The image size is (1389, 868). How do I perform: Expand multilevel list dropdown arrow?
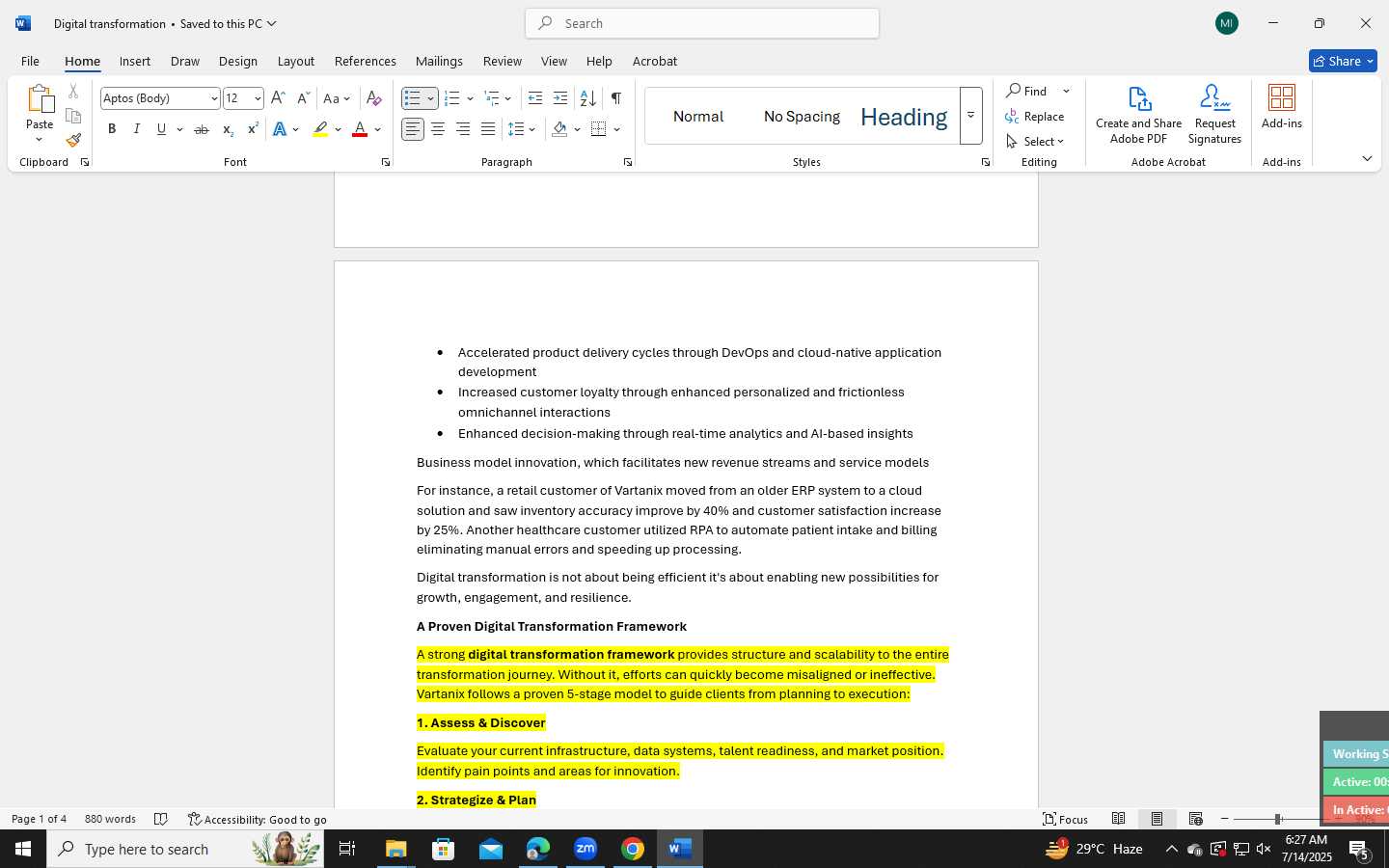(508, 98)
